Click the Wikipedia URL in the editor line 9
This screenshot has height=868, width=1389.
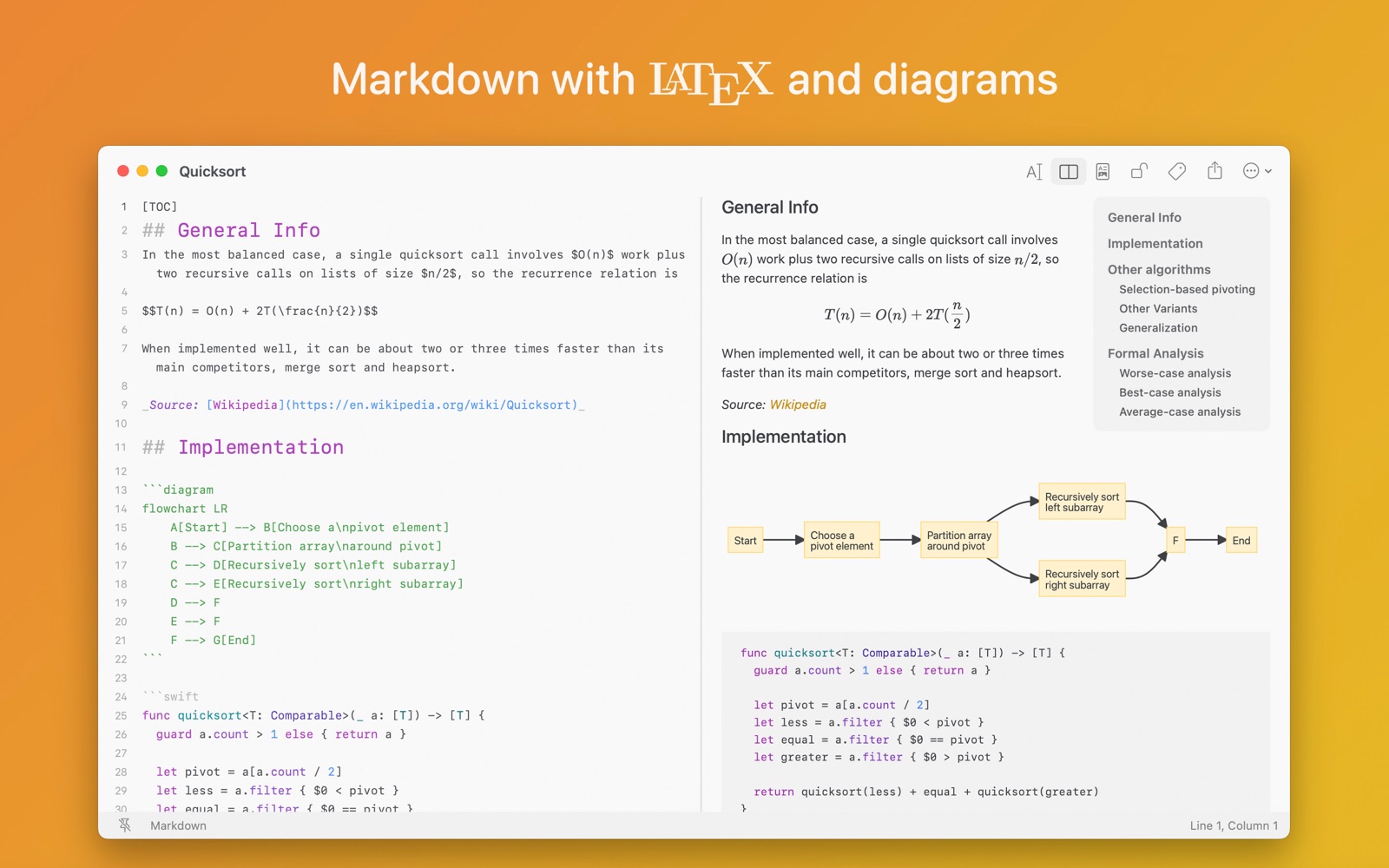pos(431,404)
